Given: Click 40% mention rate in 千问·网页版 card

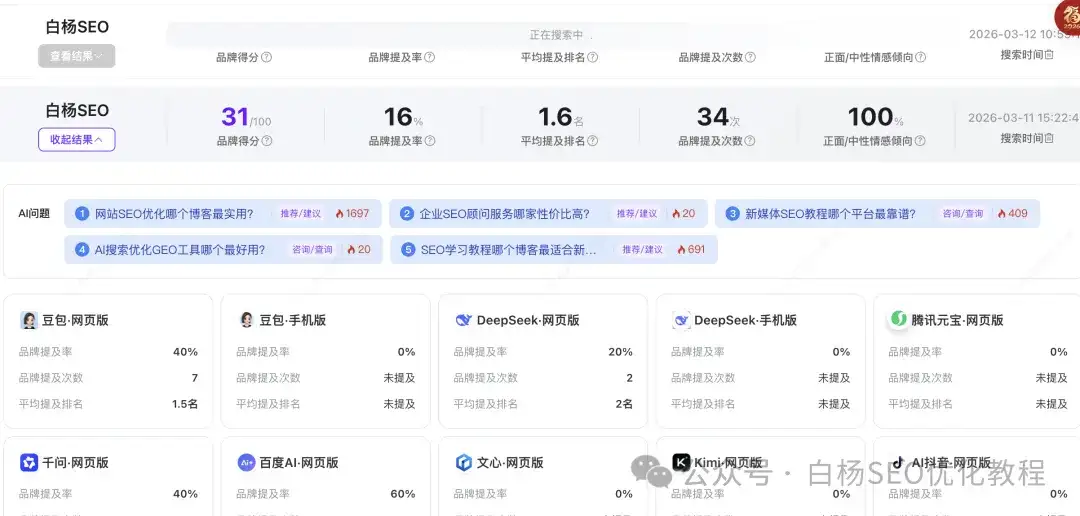Looking at the screenshot, I should 185,494.
